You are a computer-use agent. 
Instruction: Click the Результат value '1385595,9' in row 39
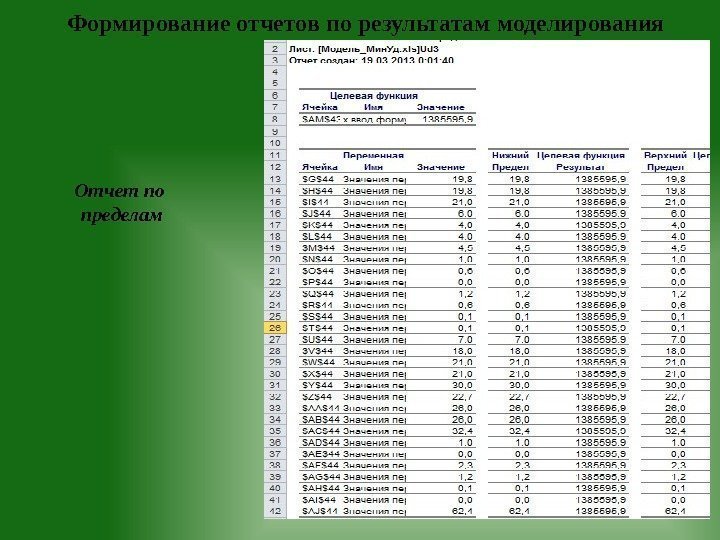pyautogui.click(x=601, y=477)
